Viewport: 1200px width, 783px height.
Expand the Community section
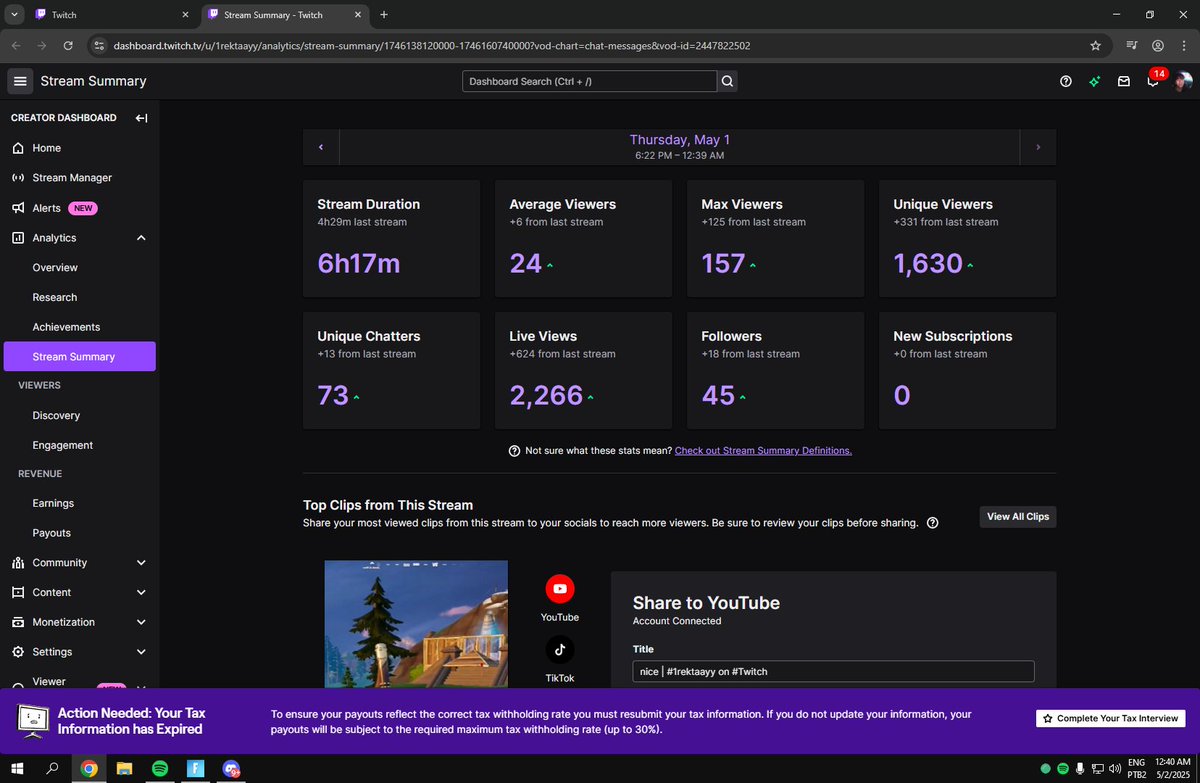coord(141,563)
